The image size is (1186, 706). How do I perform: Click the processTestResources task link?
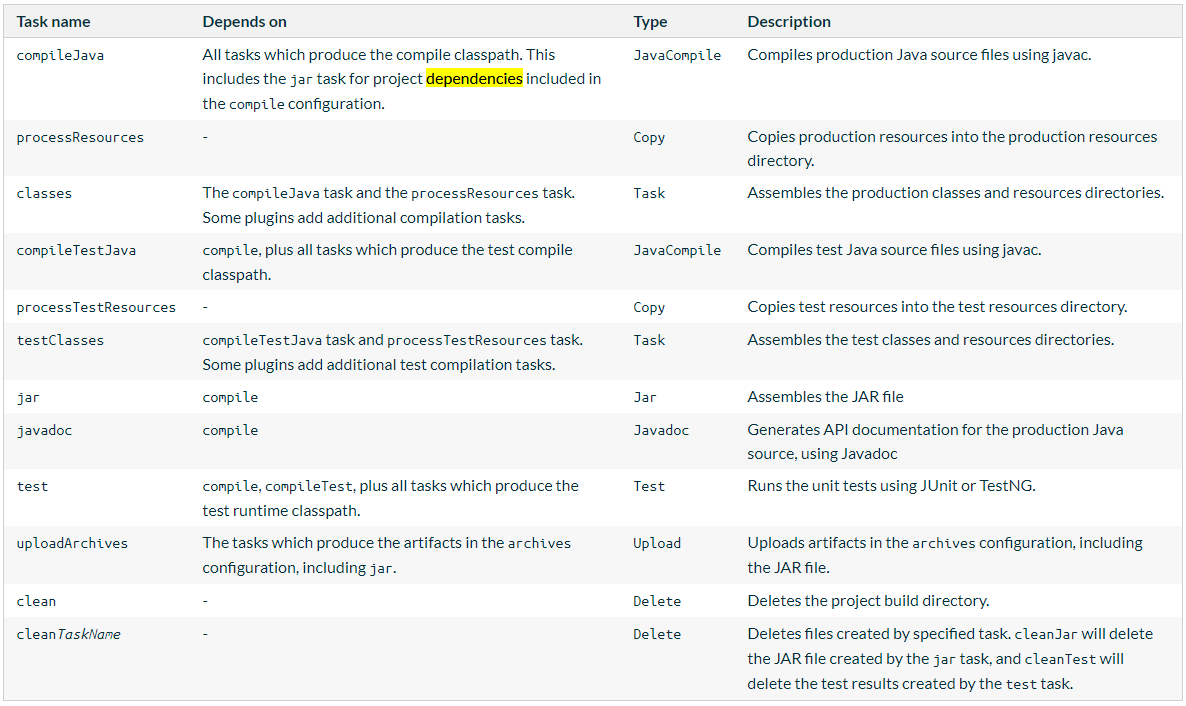tap(96, 307)
